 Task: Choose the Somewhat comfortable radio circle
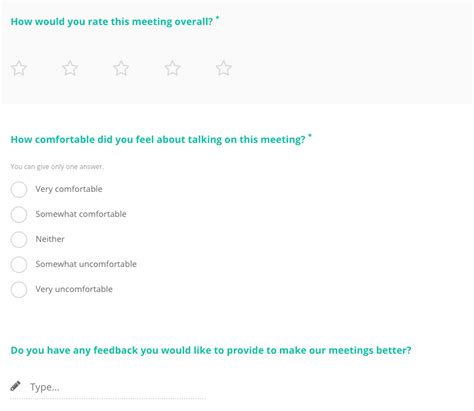pyautogui.click(x=19, y=214)
